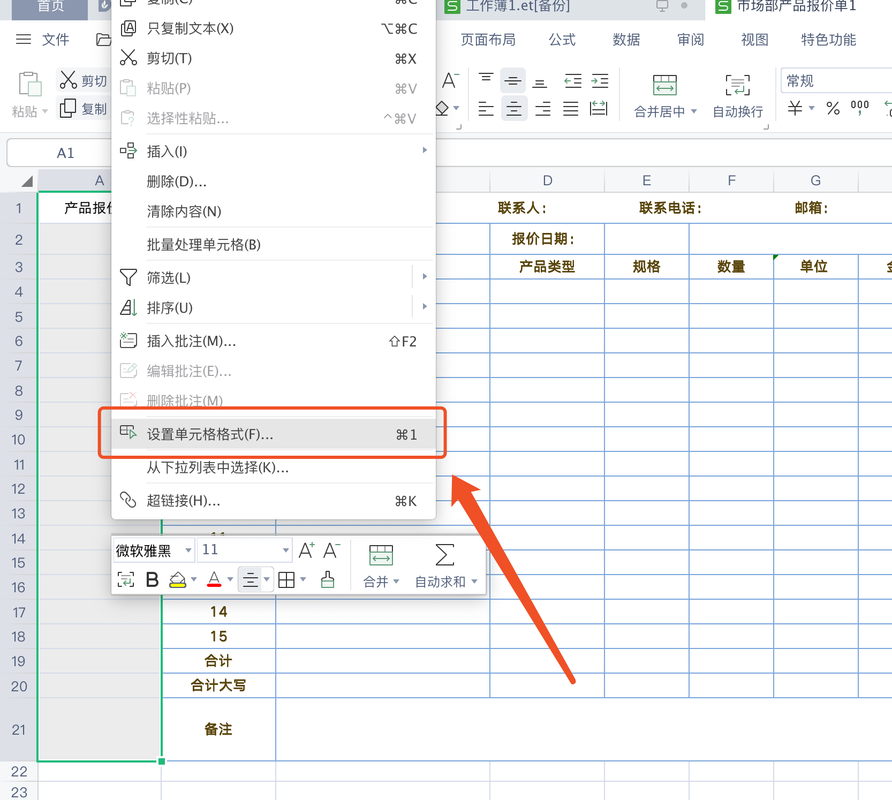The width and height of the screenshot is (892, 800).
Task: Apply percent style from the ribbon
Action: click(831, 109)
